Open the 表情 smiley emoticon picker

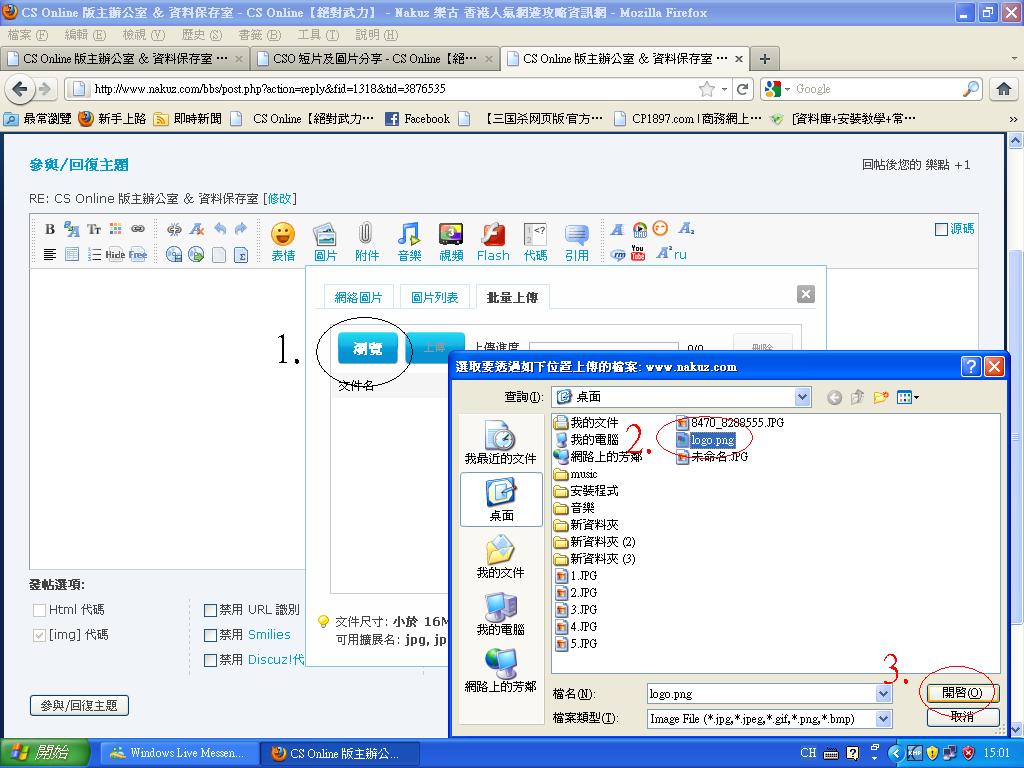pyautogui.click(x=283, y=241)
